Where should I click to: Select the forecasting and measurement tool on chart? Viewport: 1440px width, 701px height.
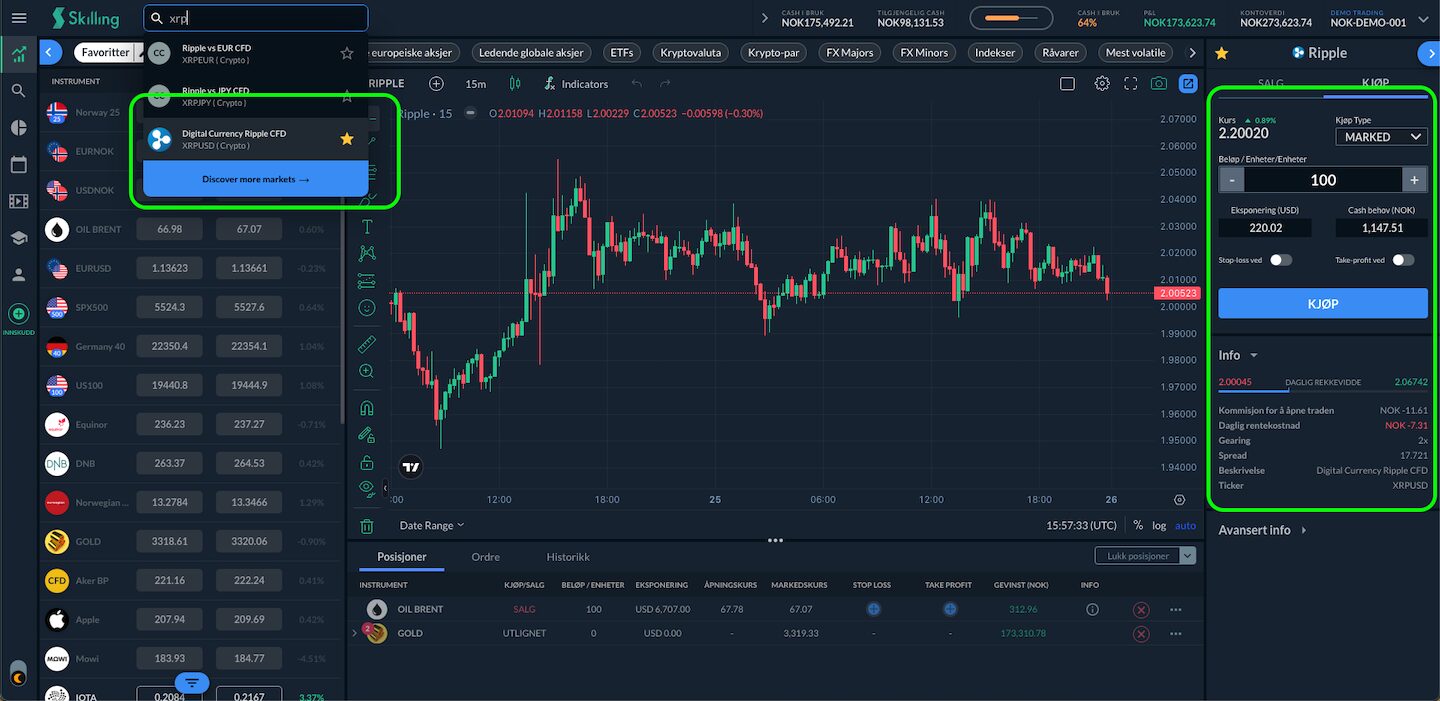[367, 281]
